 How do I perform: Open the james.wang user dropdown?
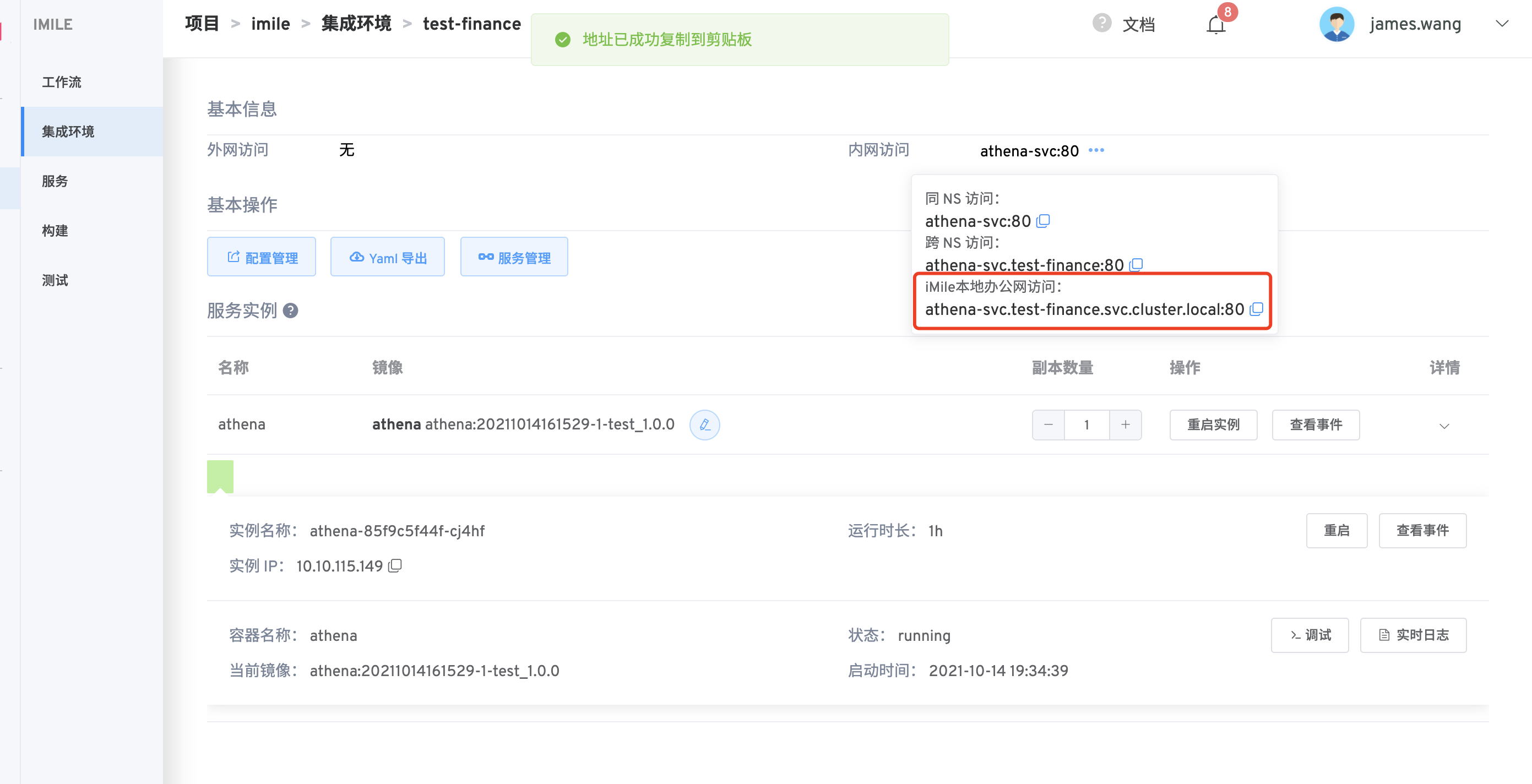tap(1502, 24)
